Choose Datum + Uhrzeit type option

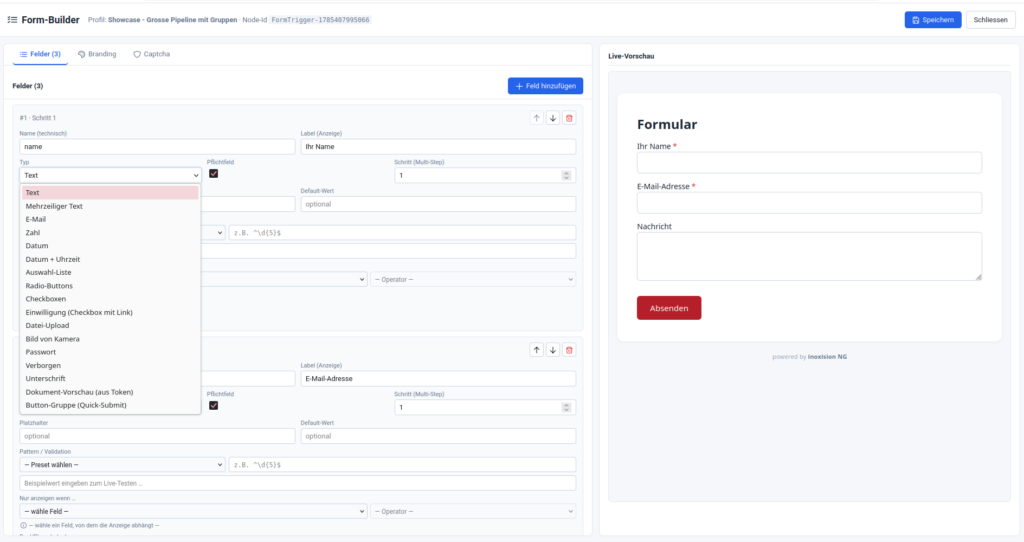coord(110,259)
